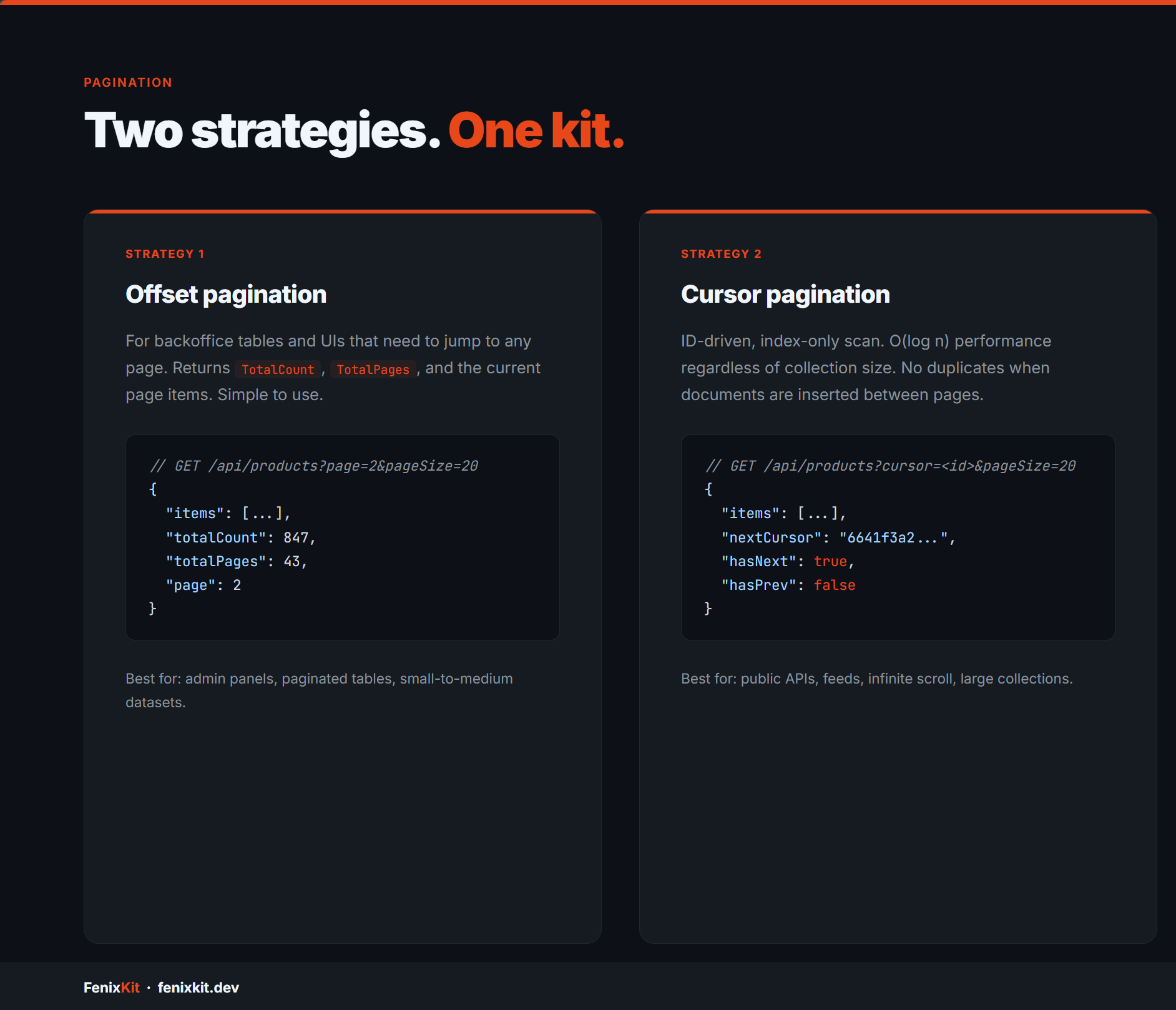This screenshot has width=1176, height=1010.
Task: Open the fenixkit.dev footer link
Action: [x=198, y=988]
